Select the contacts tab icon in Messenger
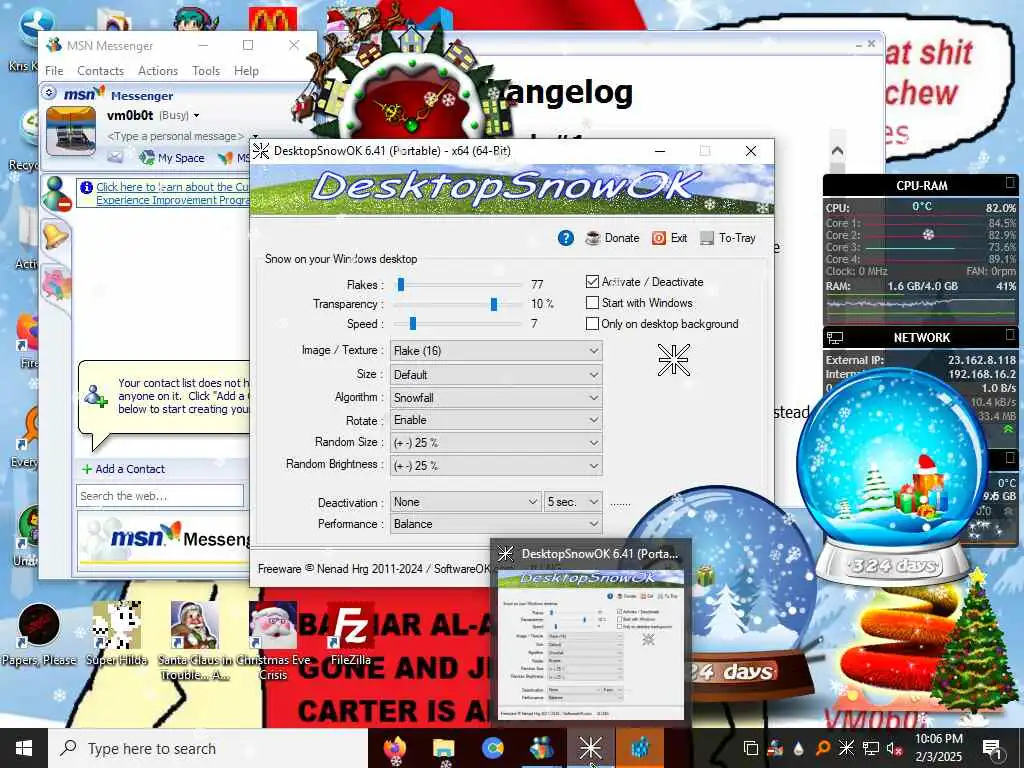The image size is (1024, 768). [x=56, y=193]
